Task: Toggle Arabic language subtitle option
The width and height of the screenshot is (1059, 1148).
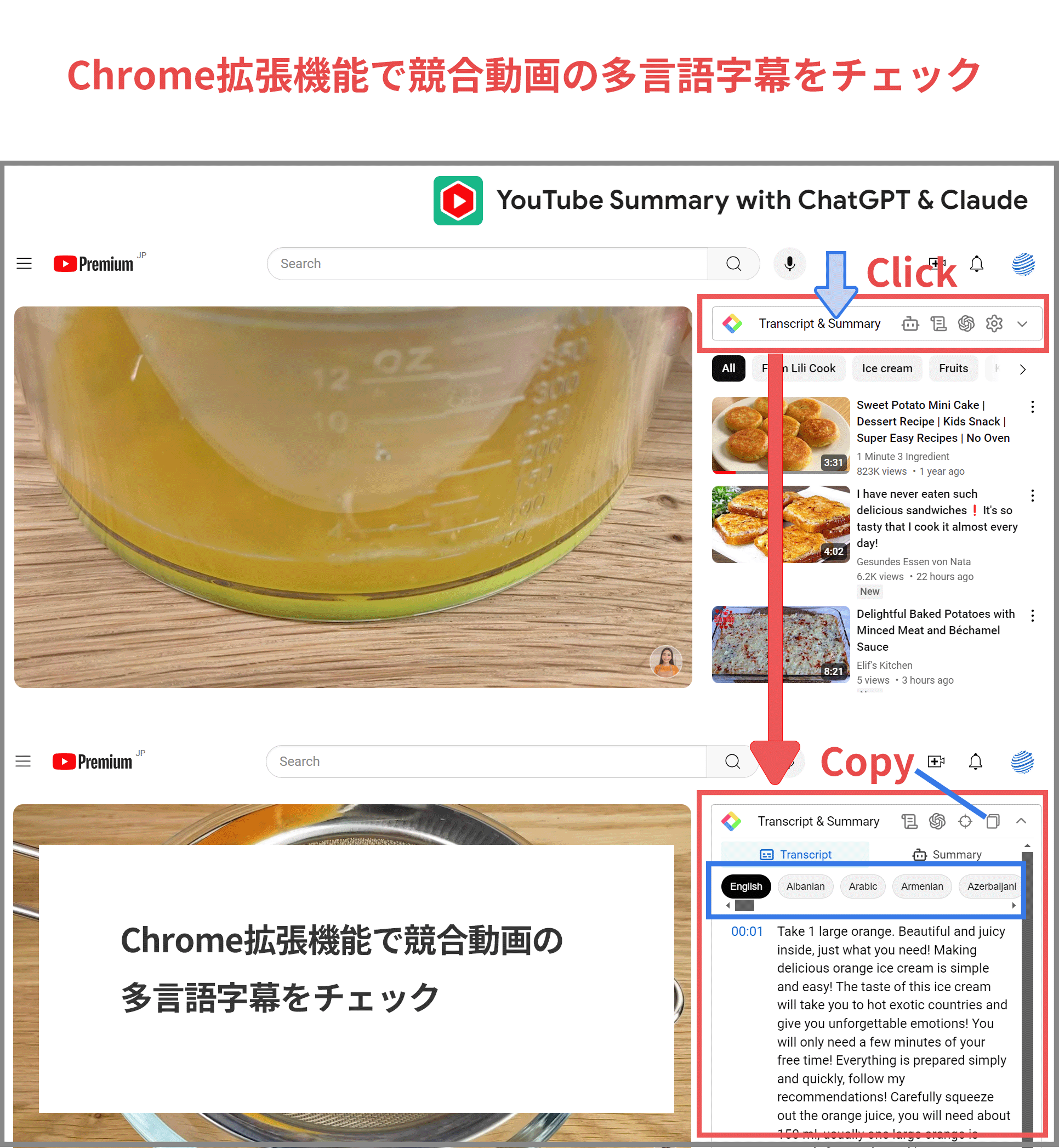Action: click(862, 885)
